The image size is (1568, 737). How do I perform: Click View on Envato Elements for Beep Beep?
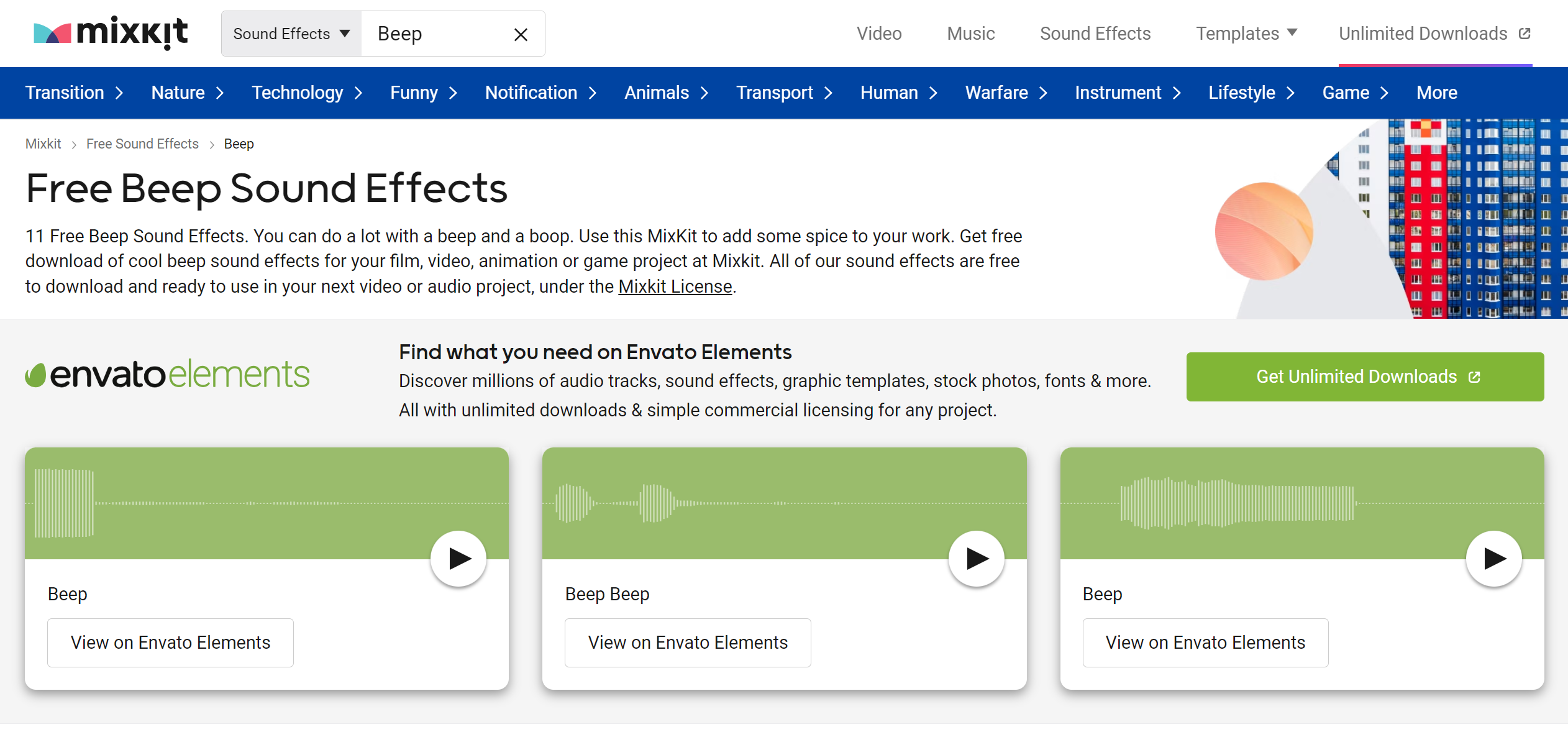687,642
